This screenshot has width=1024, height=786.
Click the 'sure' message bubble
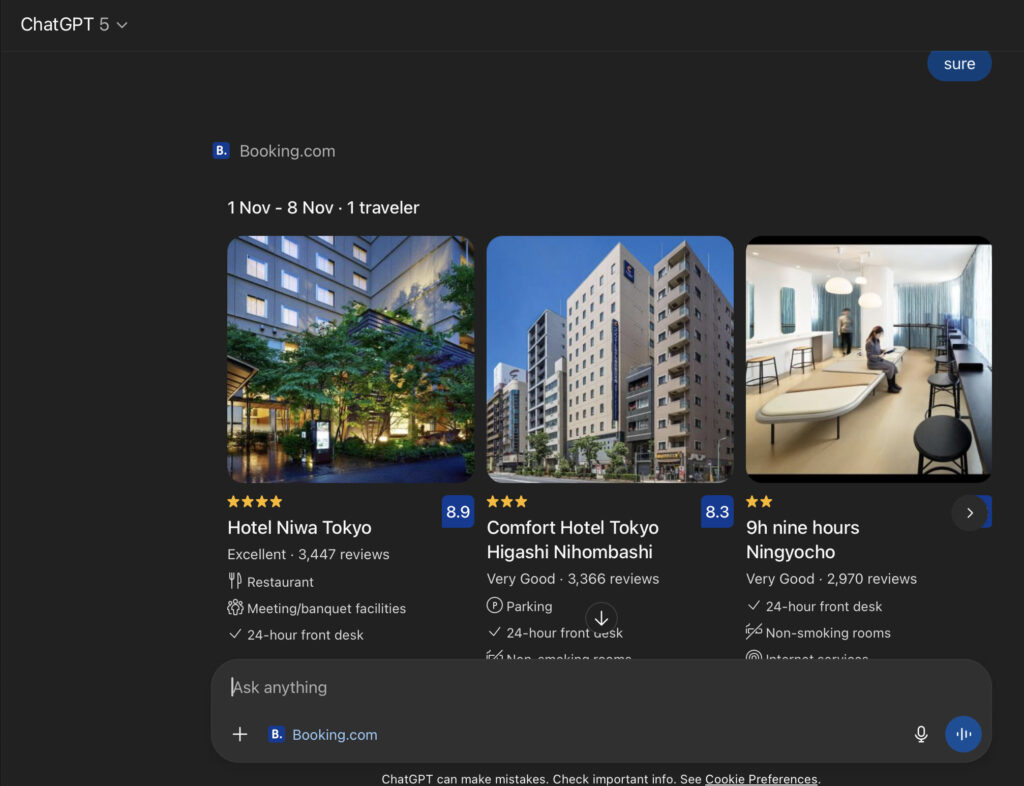(958, 64)
